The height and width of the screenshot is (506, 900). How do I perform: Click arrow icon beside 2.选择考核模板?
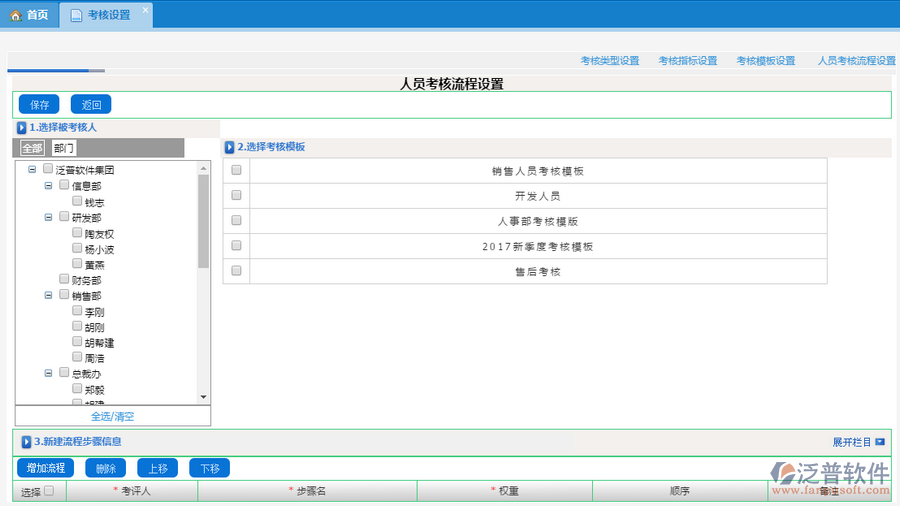229,147
